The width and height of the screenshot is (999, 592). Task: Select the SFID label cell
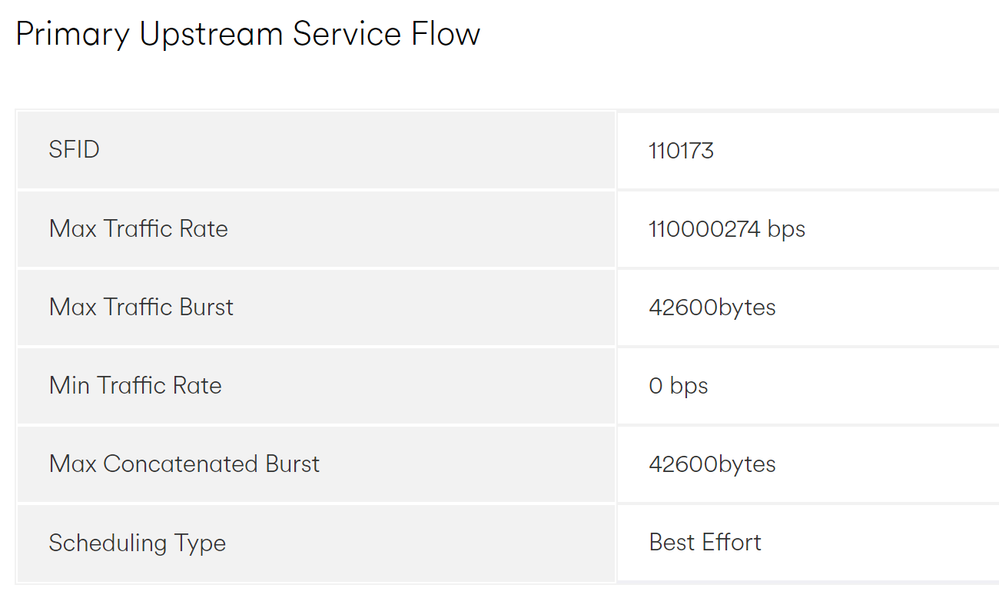click(x=316, y=150)
